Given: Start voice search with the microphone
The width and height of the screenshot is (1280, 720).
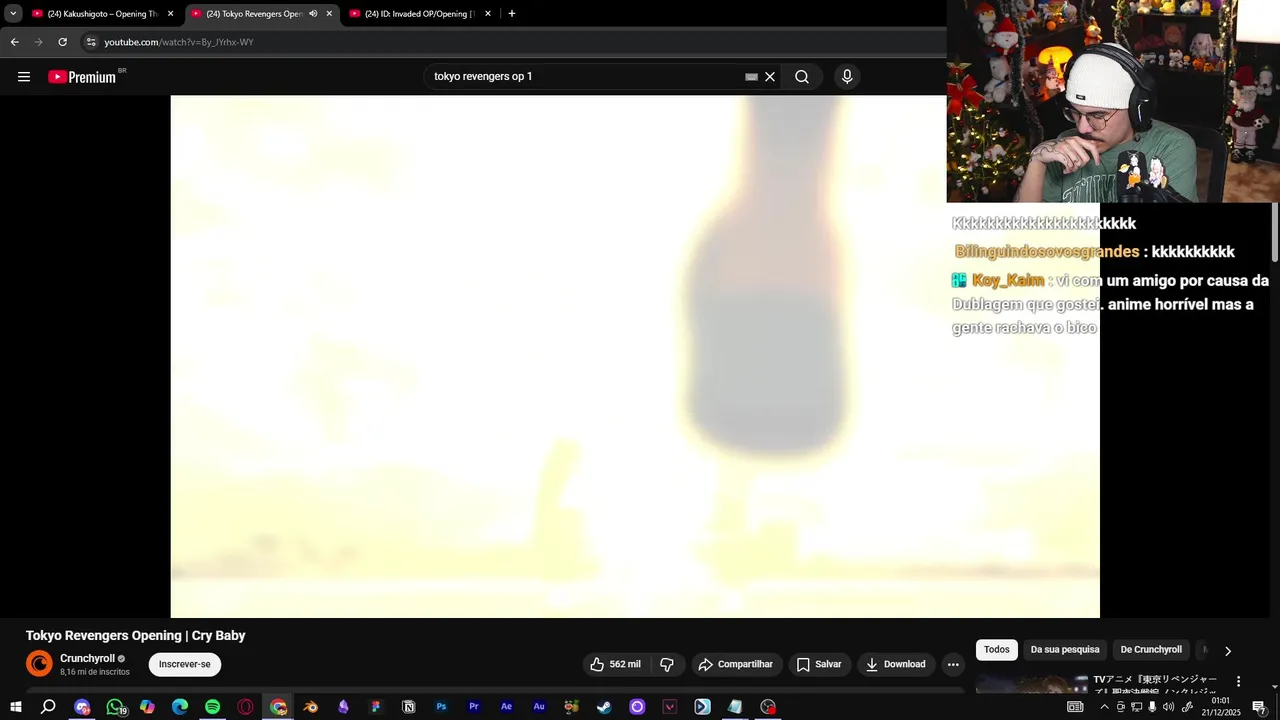Looking at the screenshot, I should click(847, 77).
